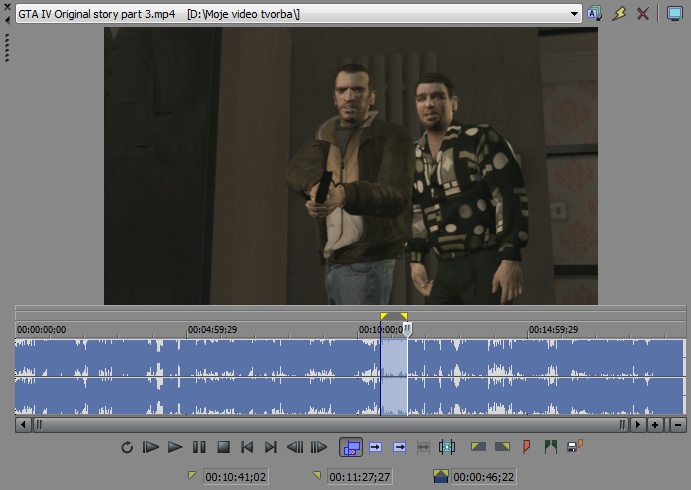This screenshot has height=490, width=691.
Task: Step to previous frame
Action: pos(295,447)
